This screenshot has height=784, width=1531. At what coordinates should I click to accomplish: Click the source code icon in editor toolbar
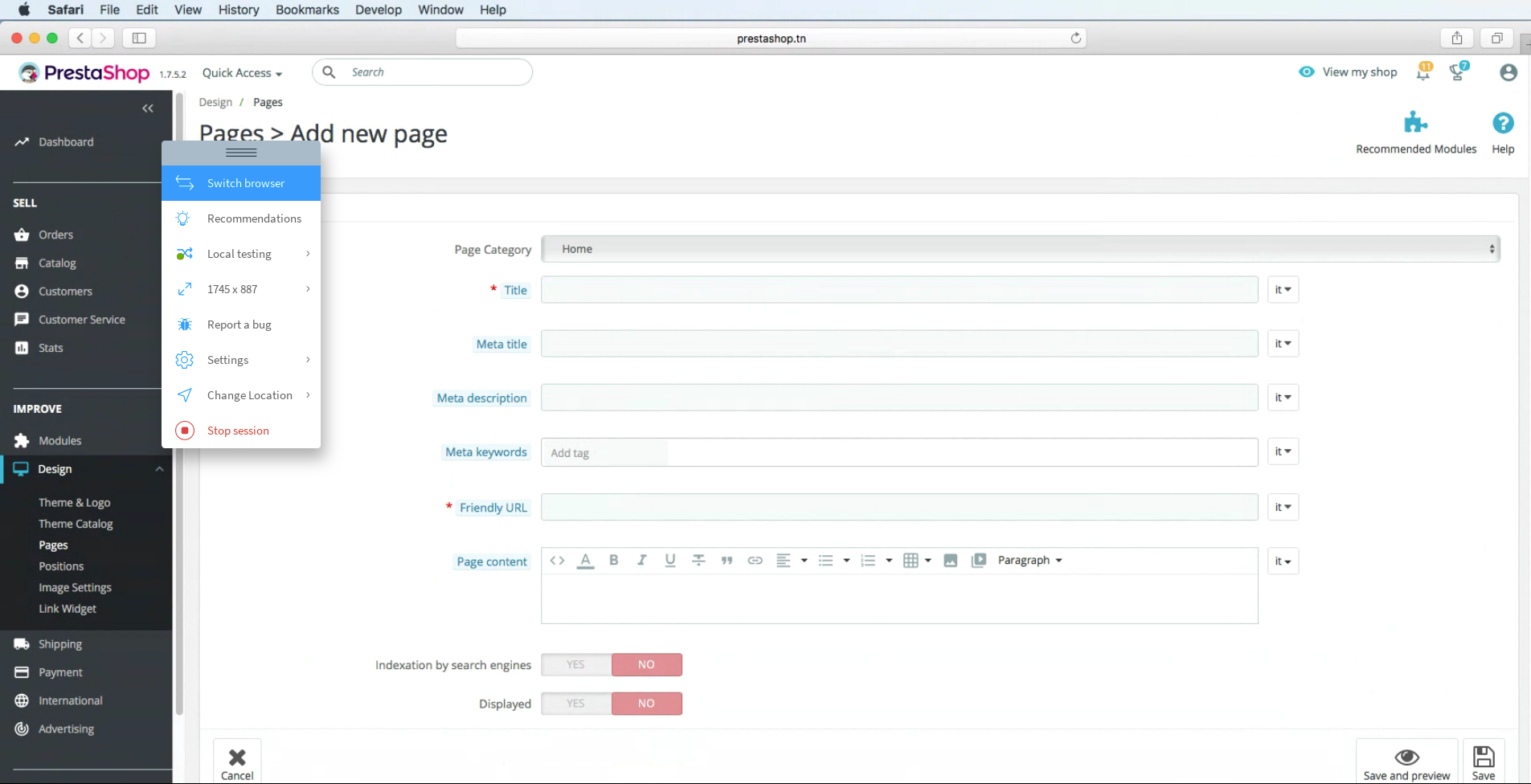tap(557, 561)
